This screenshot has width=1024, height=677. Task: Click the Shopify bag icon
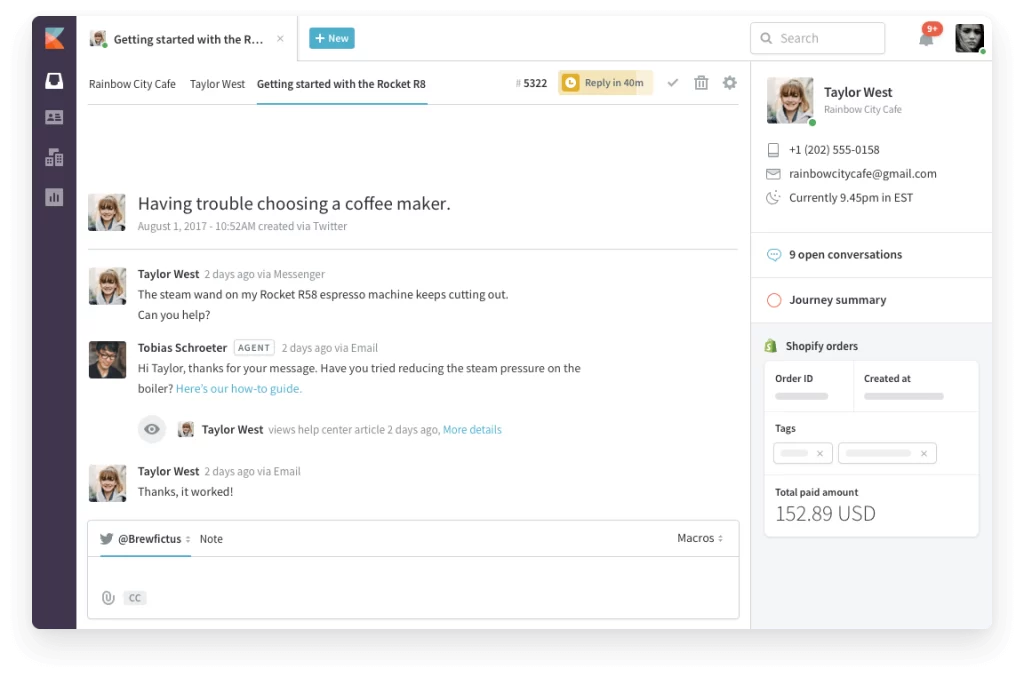[x=771, y=345]
